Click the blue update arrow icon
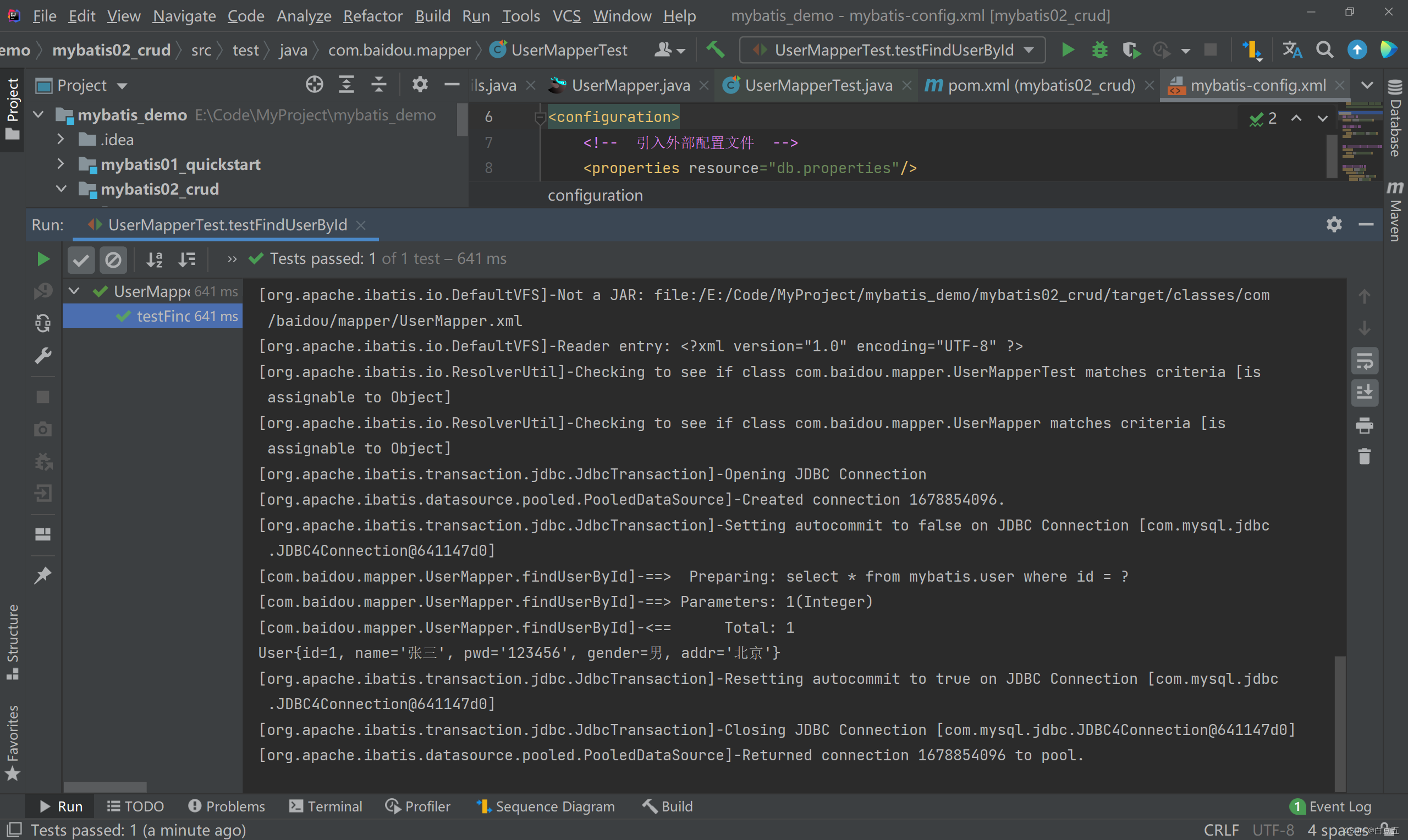Viewport: 1408px width, 840px height. coord(1356,50)
